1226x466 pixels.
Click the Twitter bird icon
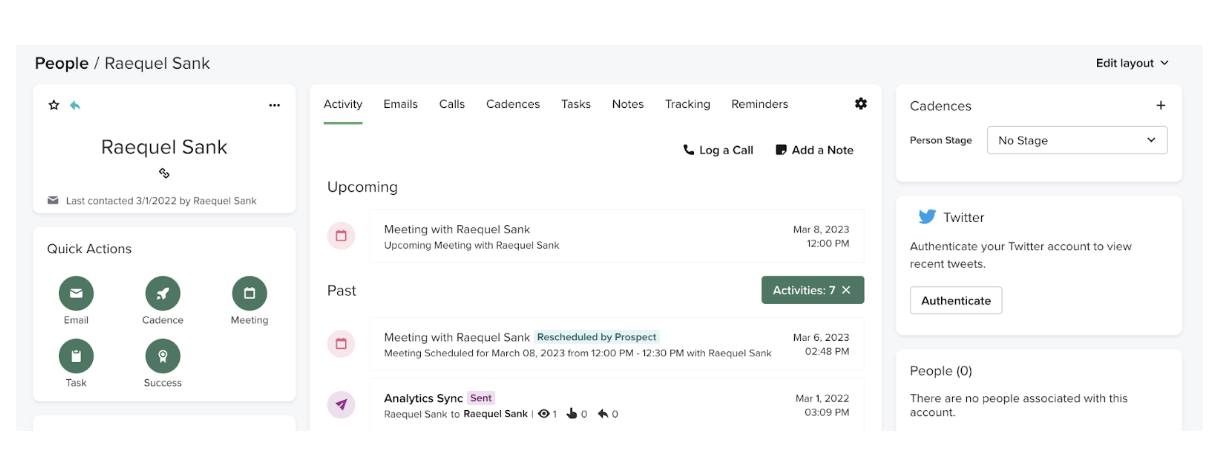tap(927, 217)
